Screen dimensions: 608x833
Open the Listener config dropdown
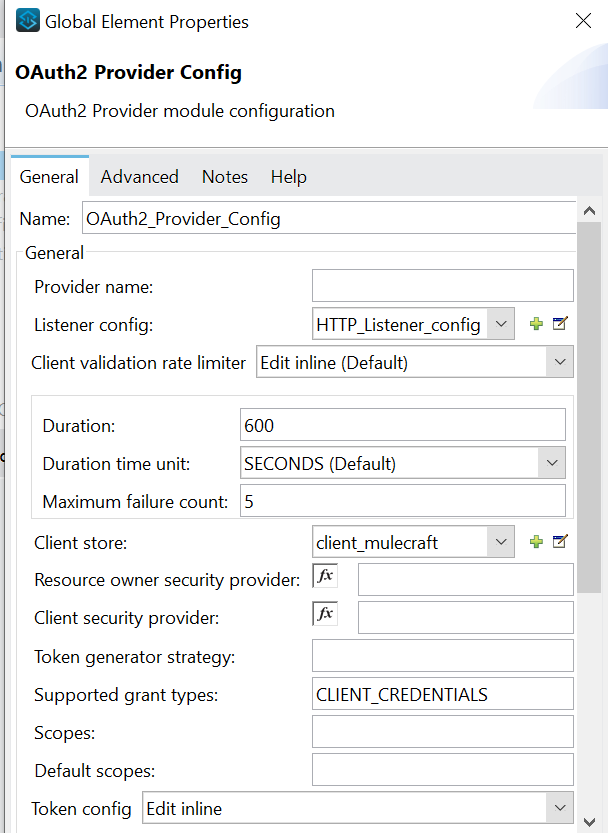(503, 324)
